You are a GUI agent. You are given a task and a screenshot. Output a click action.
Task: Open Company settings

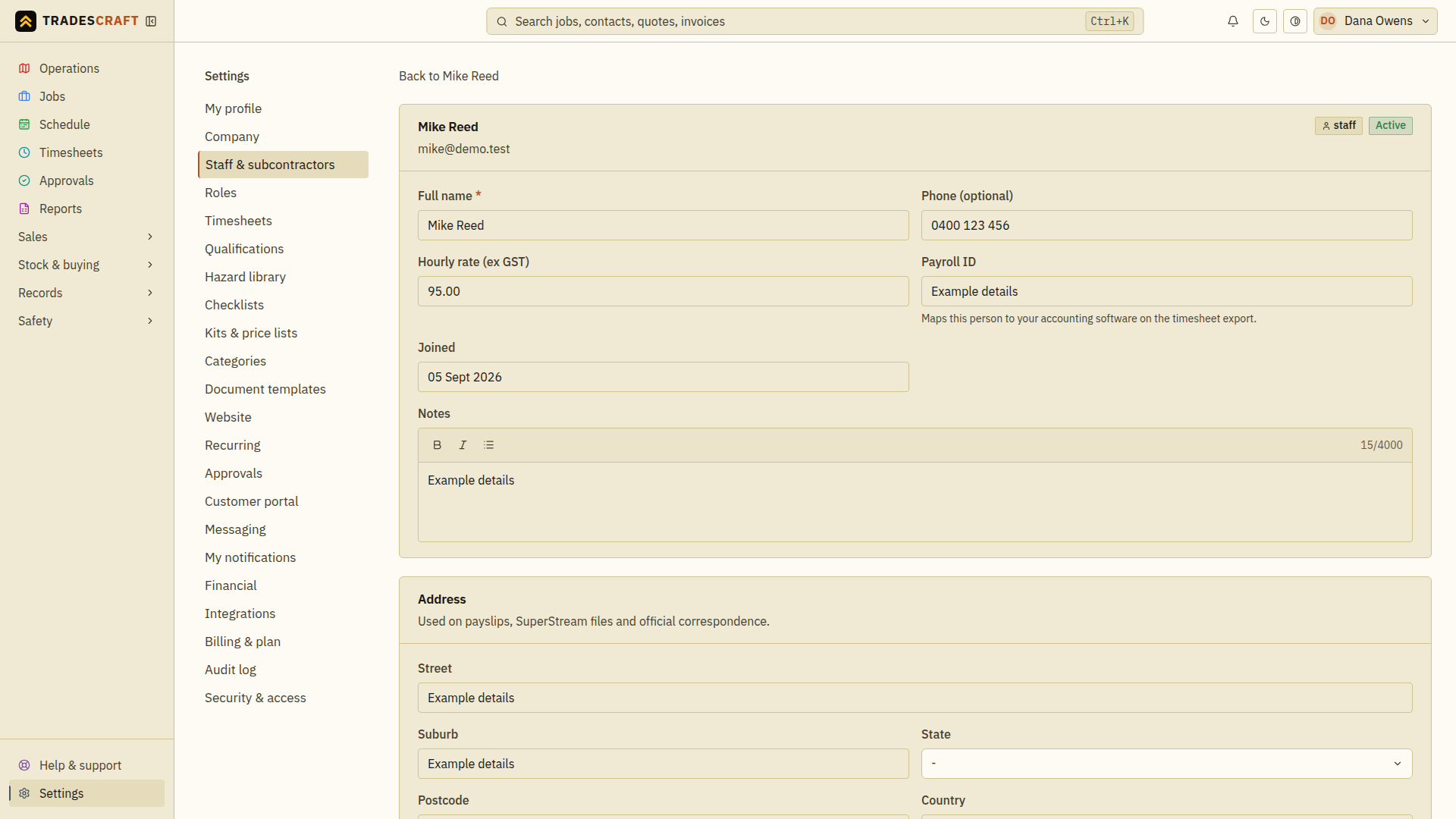coord(283,136)
